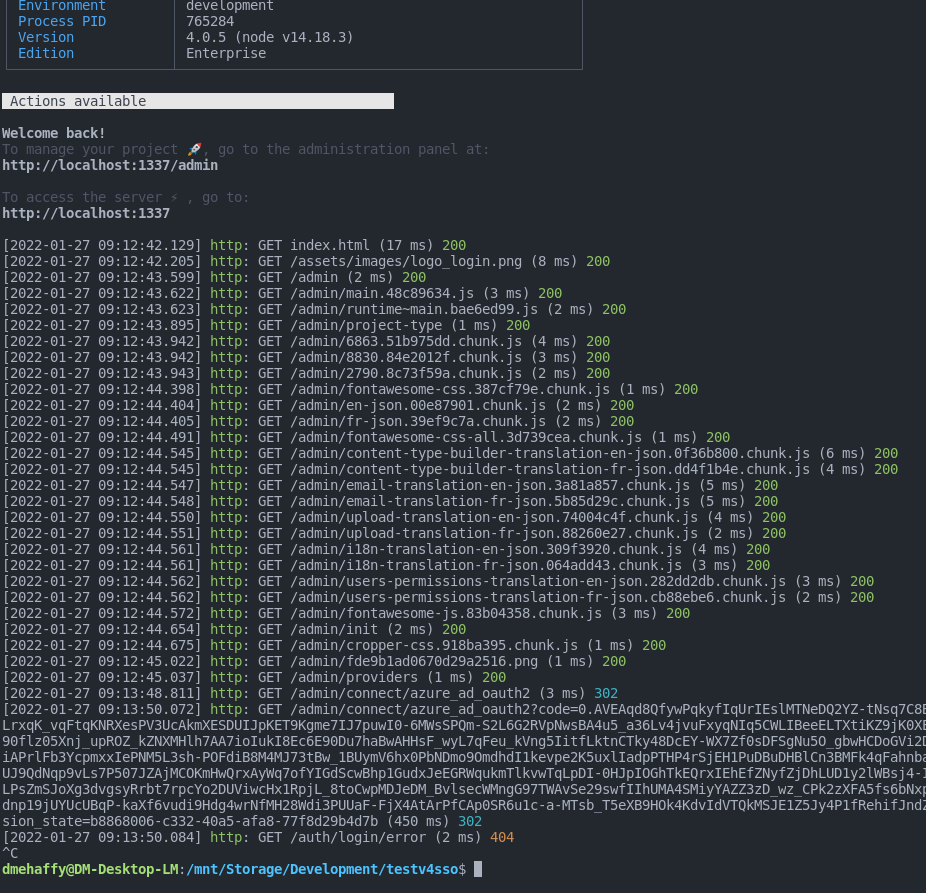Select the Enterprise edition value
This screenshot has width=926, height=893.
(226, 53)
